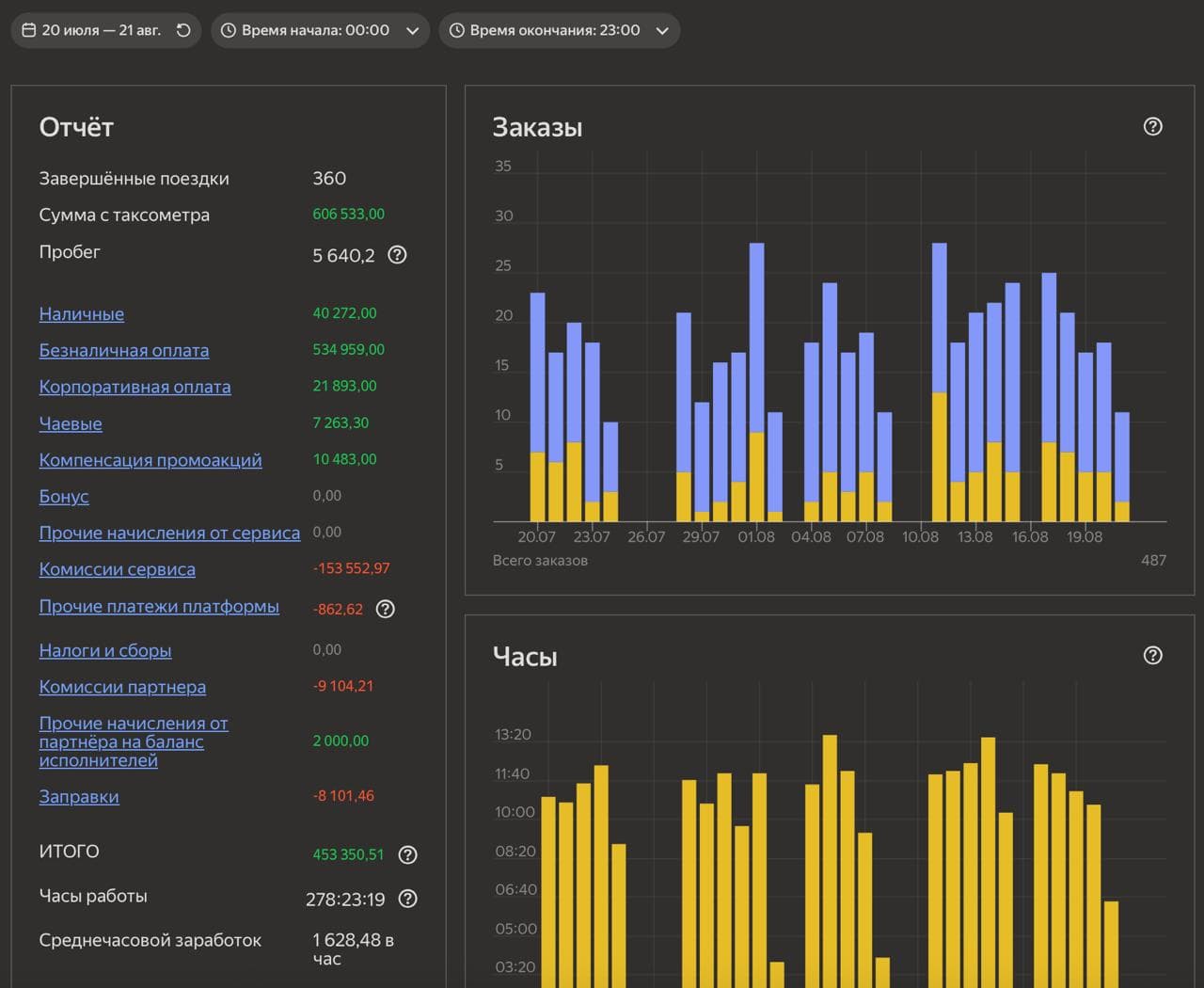Select the amount 2 000,00
This screenshot has height=988, width=1204.
tap(341, 741)
